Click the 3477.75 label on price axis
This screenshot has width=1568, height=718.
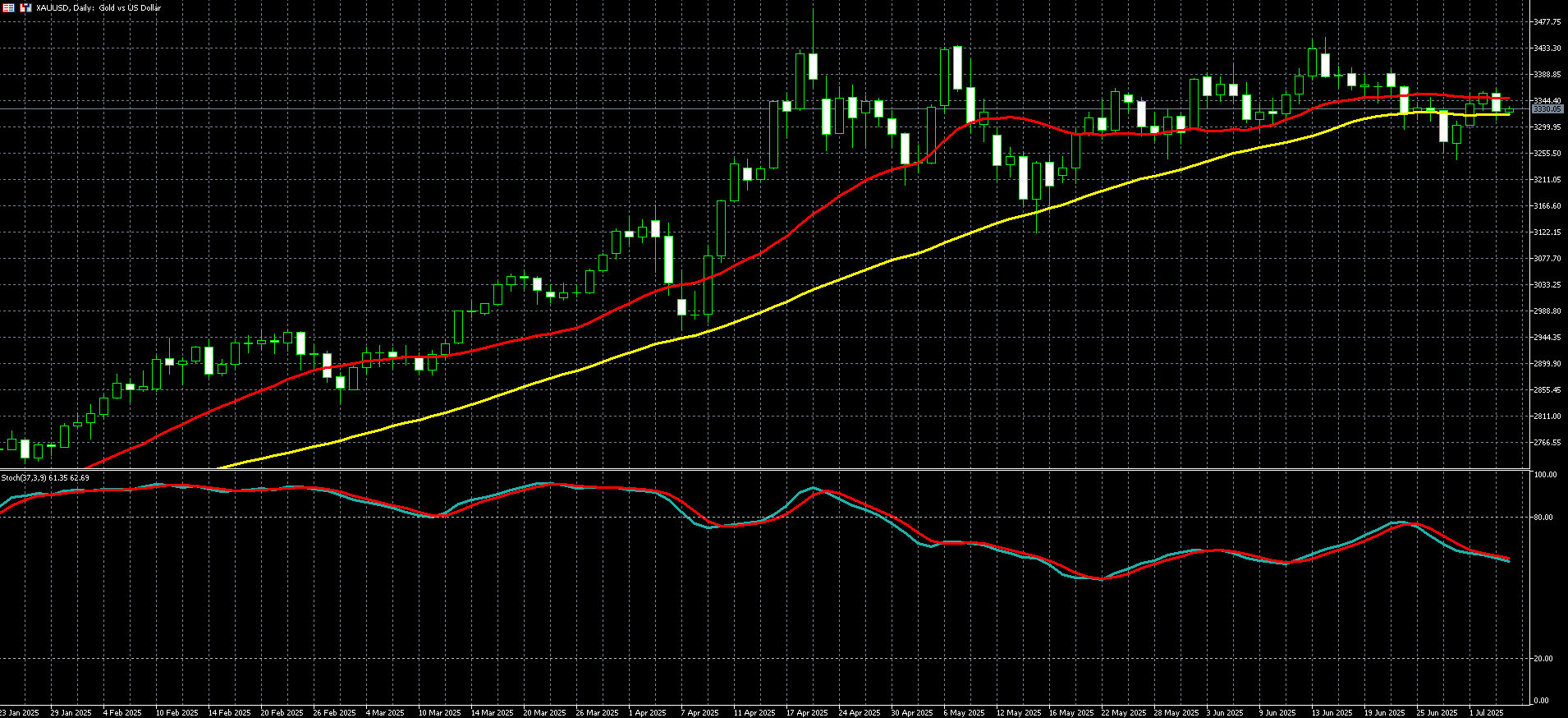[1547, 22]
